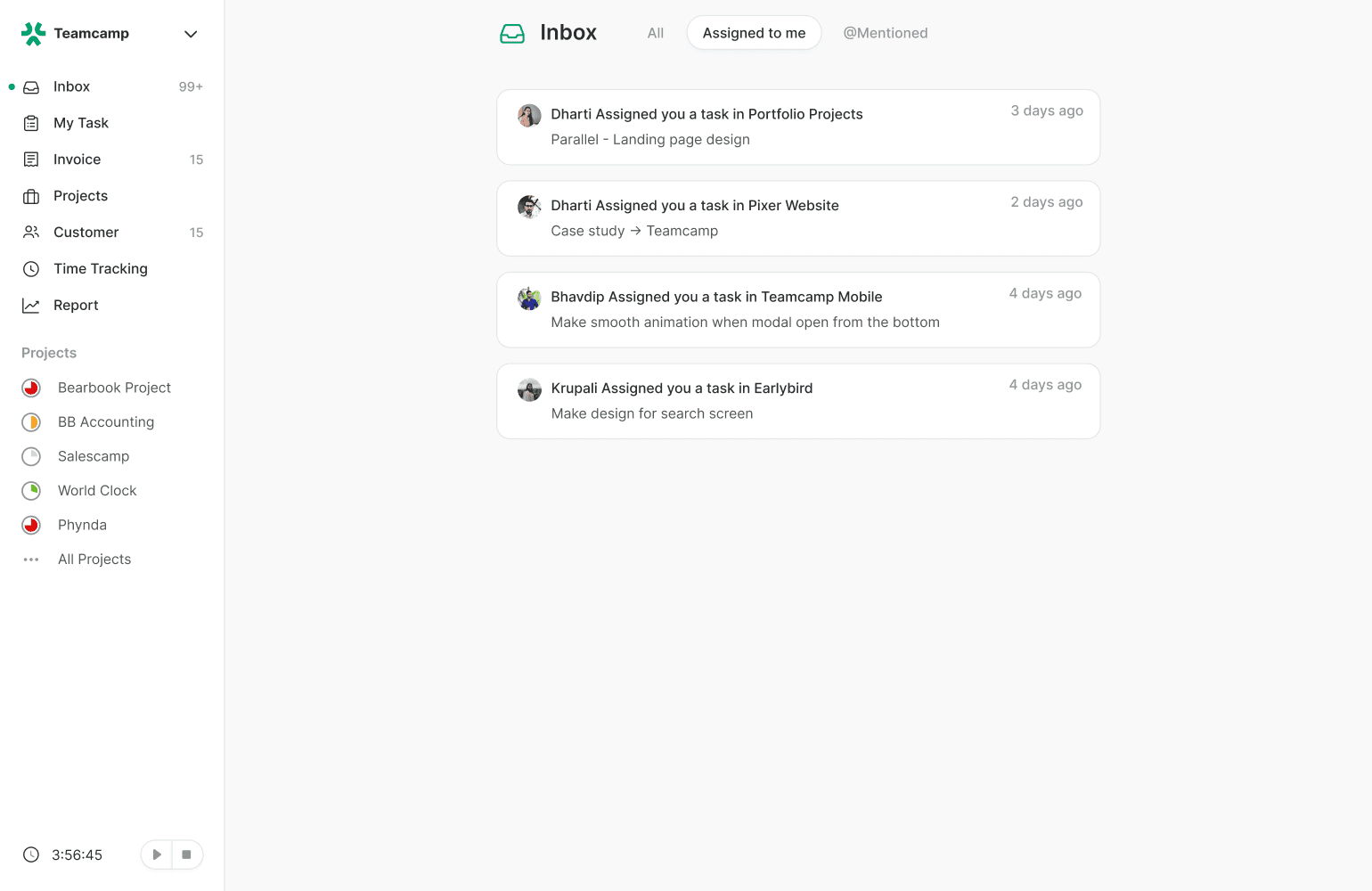The height and width of the screenshot is (891, 1372).
Task: Open the Customer people icon
Action: pos(31,233)
